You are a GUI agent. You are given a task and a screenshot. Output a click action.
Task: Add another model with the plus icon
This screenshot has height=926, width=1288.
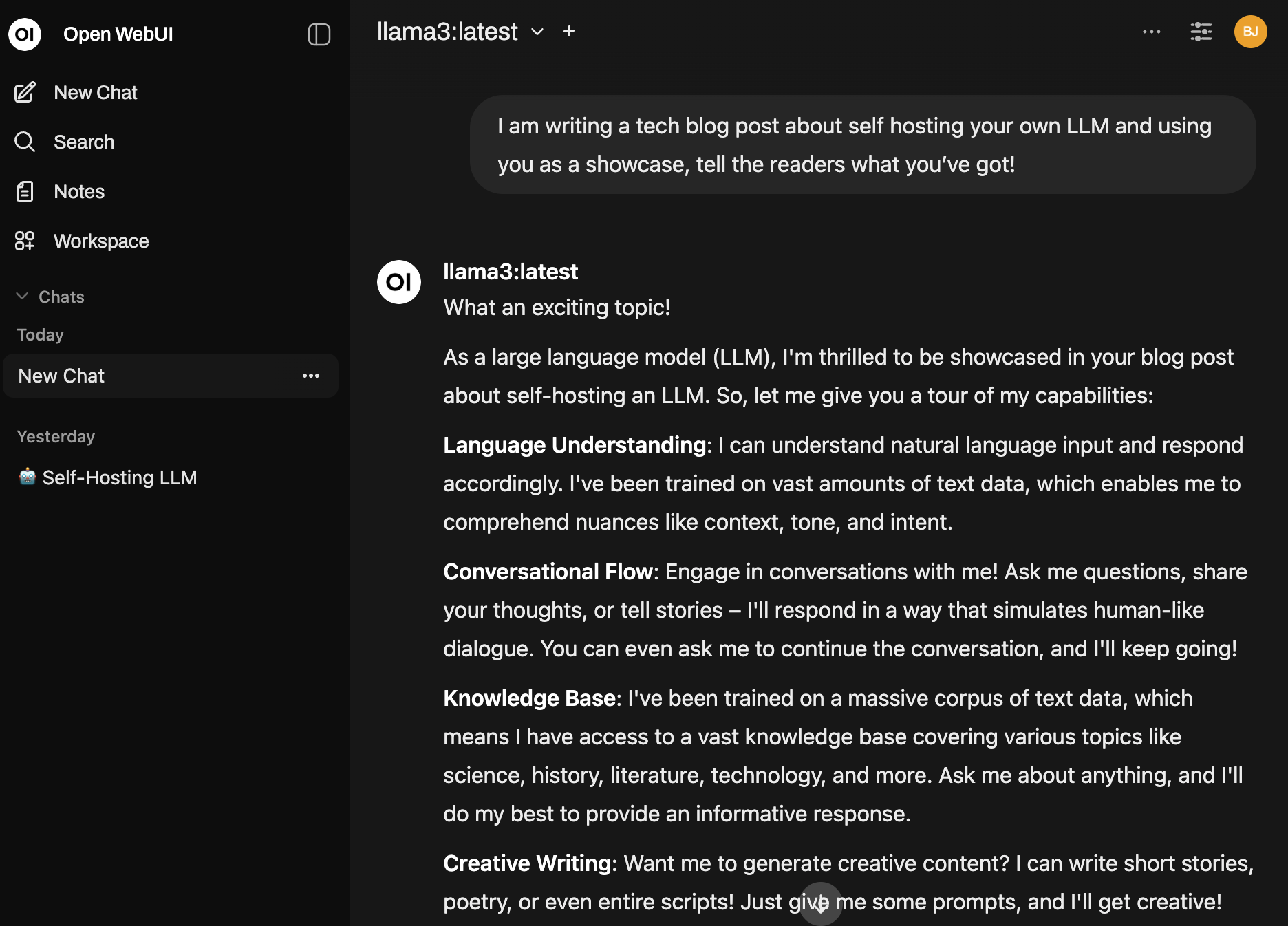point(569,31)
